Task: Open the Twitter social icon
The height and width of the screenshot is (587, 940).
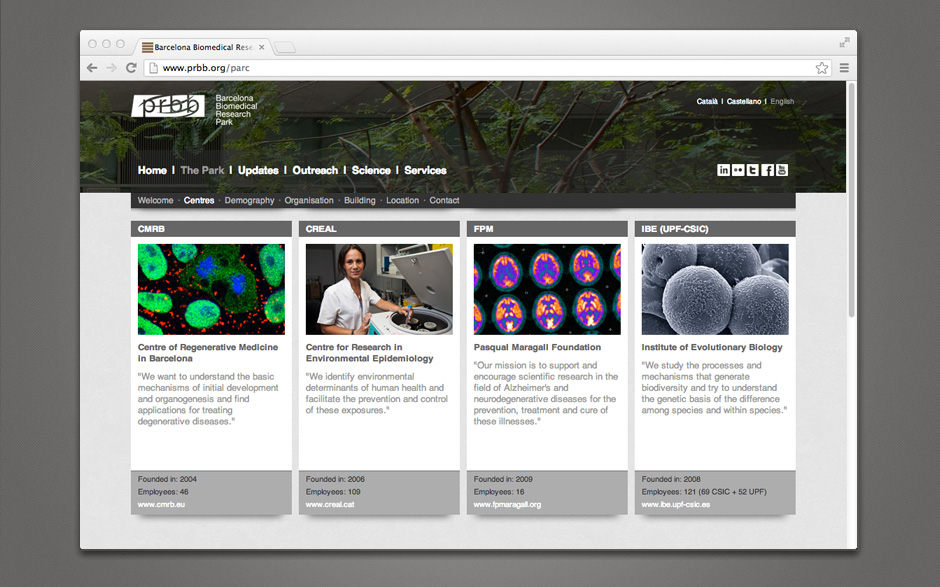Action: coord(752,170)
